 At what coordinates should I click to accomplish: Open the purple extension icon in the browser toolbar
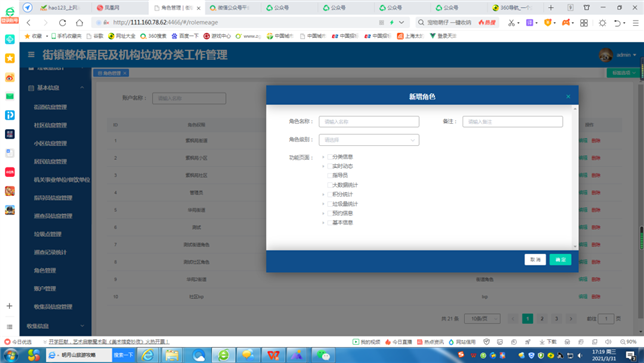tap(530, 23)
